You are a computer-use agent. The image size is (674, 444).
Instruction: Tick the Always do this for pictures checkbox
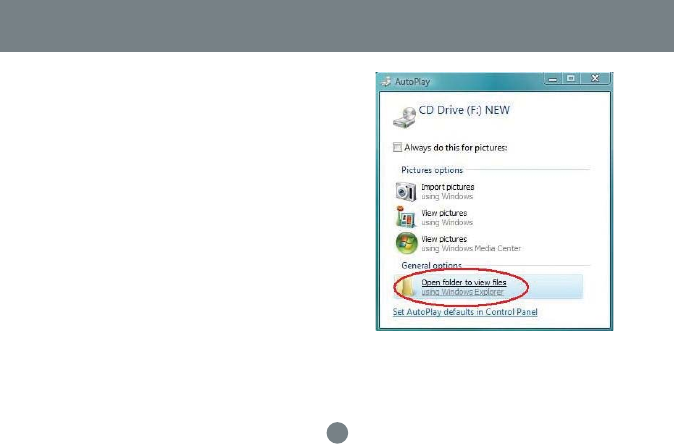(397, 147)
